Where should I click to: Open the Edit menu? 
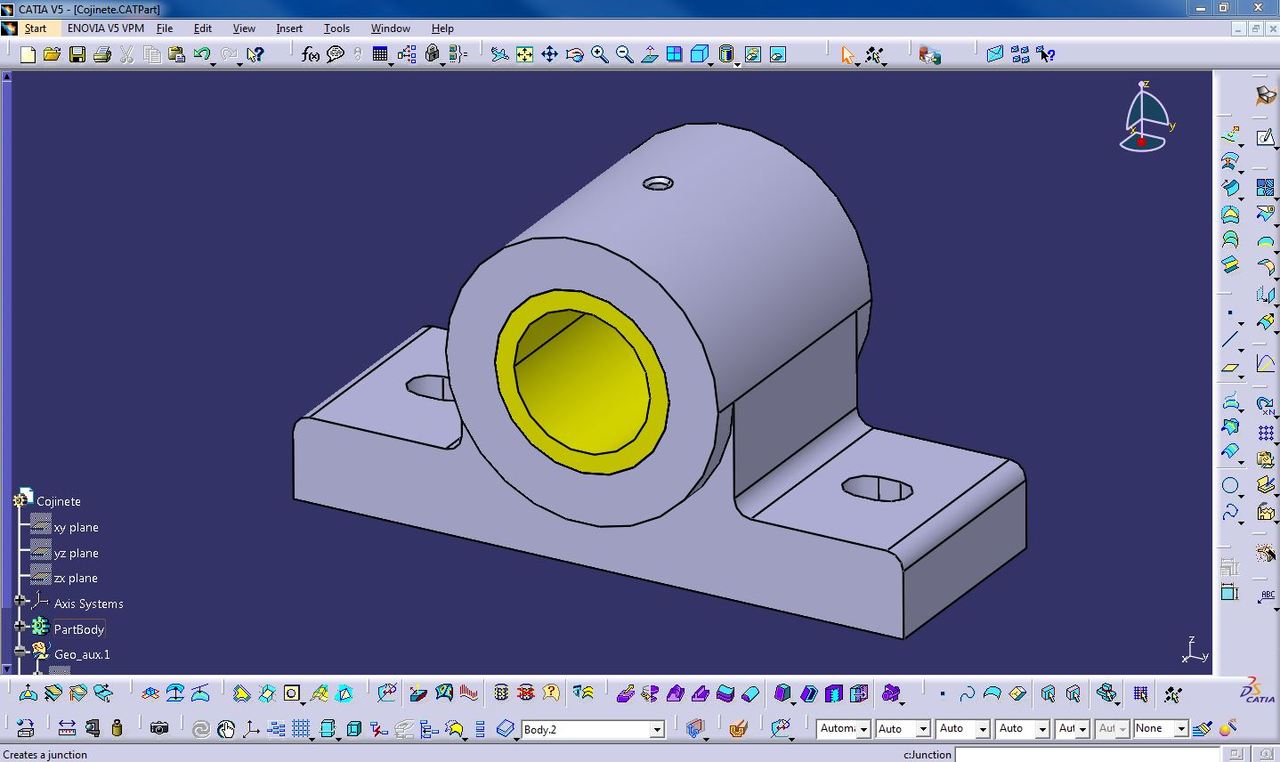click(202, 28)
